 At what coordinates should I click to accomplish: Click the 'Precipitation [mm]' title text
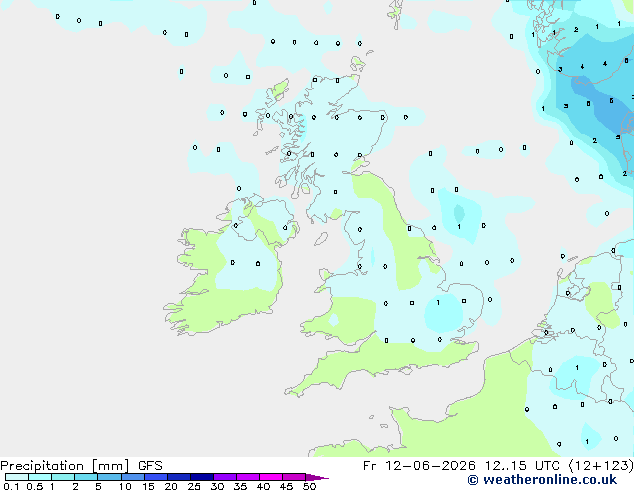(64, 466)
